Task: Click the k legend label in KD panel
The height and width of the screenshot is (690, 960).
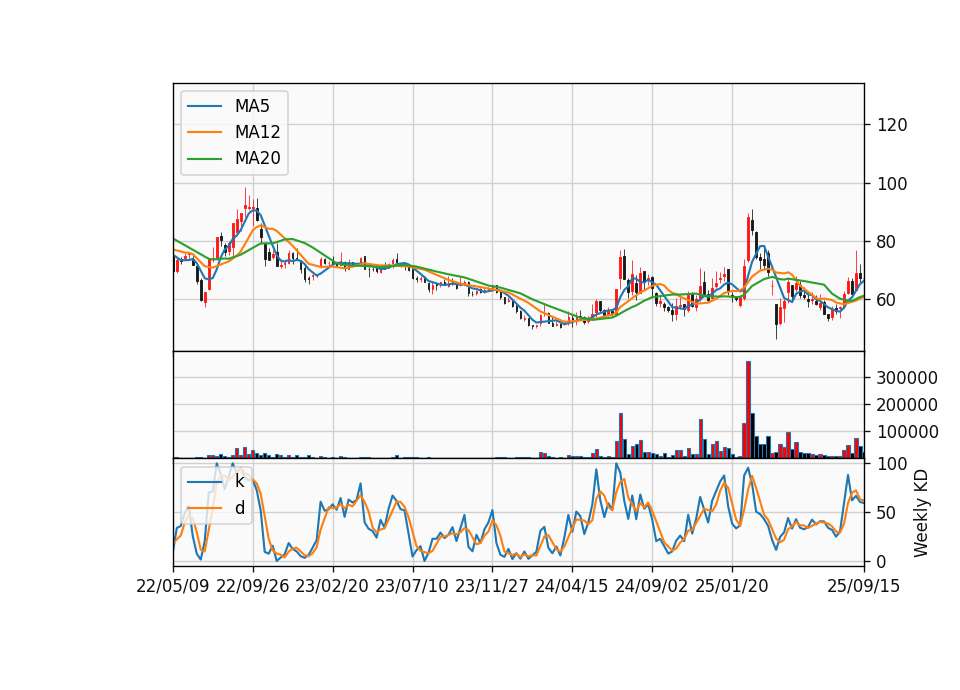Action: tap(239, 482)
